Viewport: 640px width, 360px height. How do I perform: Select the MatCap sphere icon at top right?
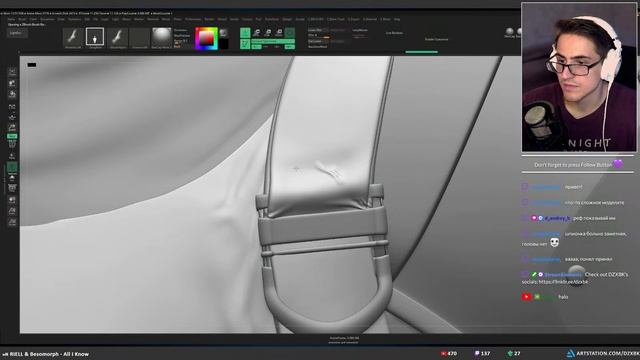pos(509,31)
